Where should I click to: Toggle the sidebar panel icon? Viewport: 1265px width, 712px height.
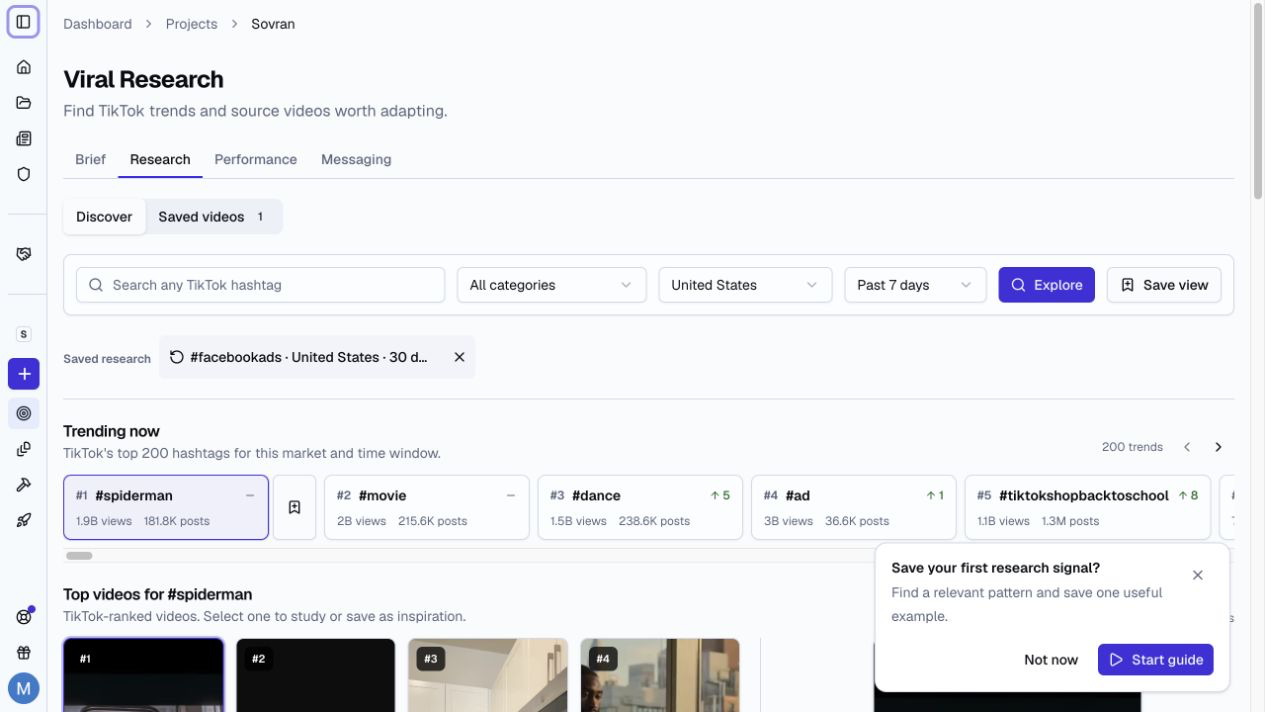(23, 22)
